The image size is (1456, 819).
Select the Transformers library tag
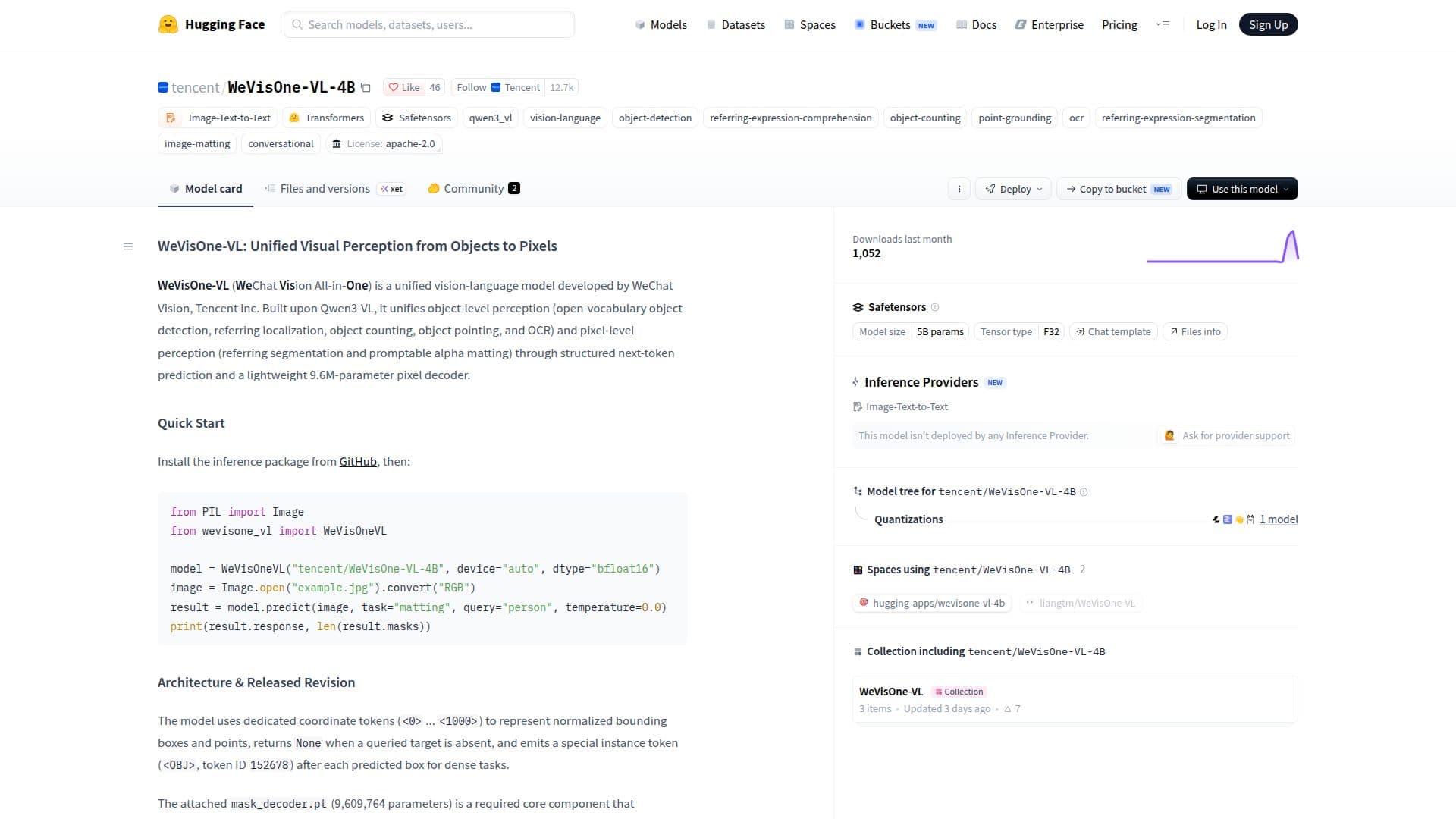pos(326,118)
